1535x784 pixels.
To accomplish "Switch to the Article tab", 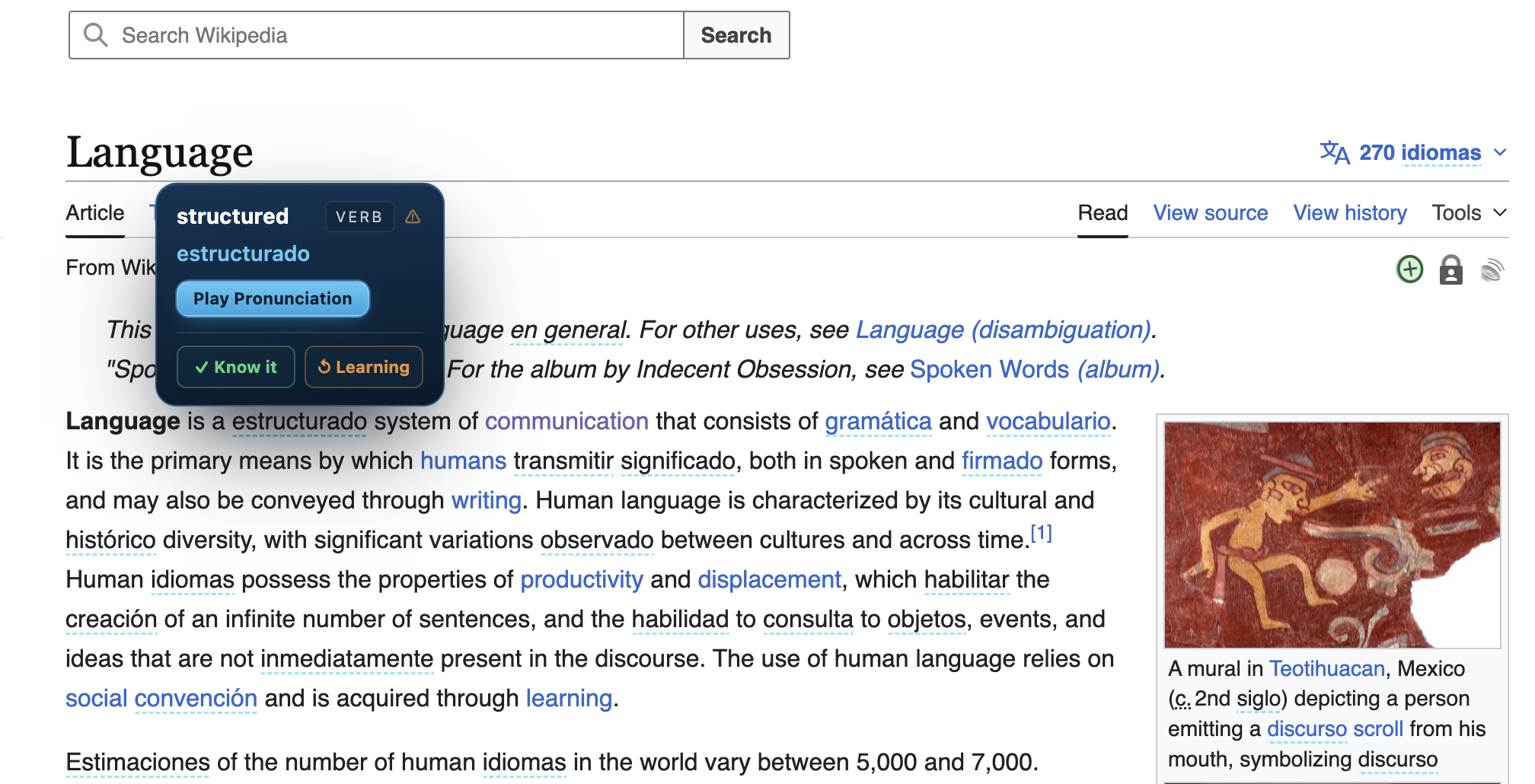I will tap(95, 213).
